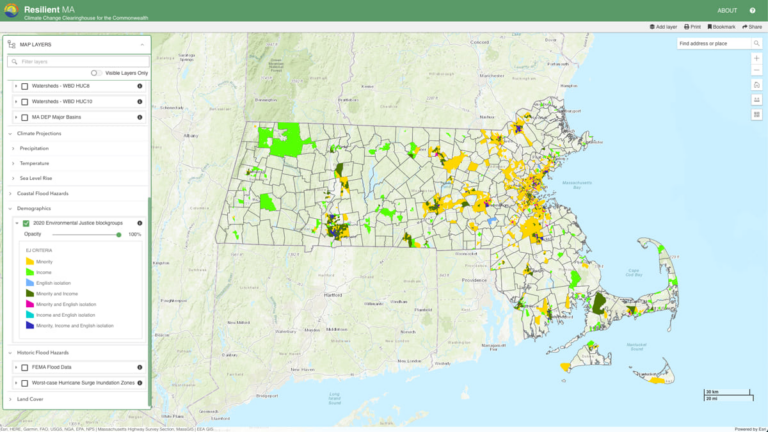Zoom in with the plus button
This screenshot has width=768, height=432.
756,58
